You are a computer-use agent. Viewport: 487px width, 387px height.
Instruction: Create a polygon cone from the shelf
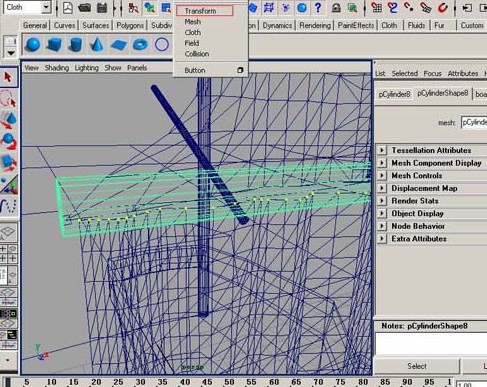97,44
